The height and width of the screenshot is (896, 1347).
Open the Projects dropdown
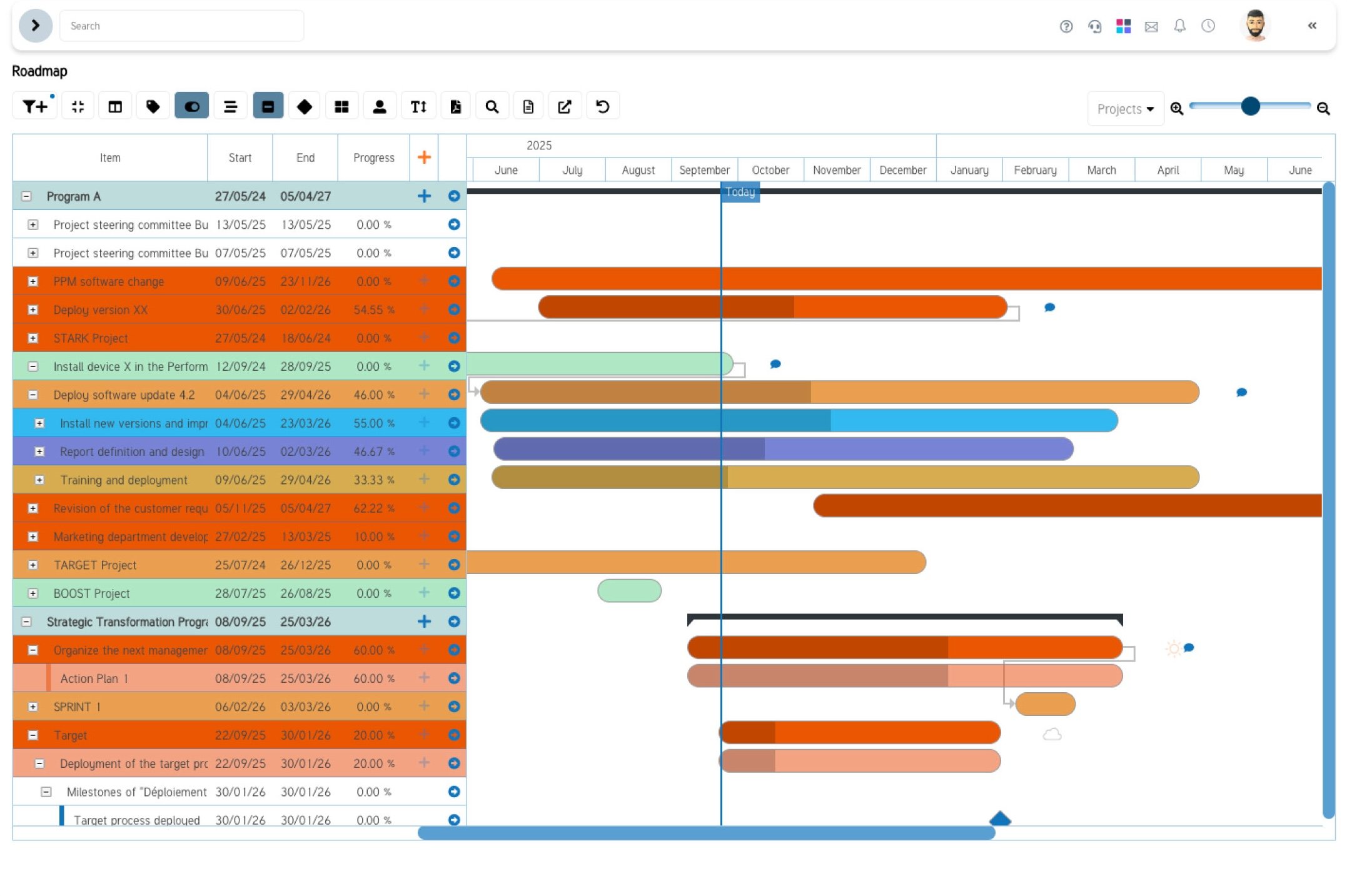tap(1125, 109)
